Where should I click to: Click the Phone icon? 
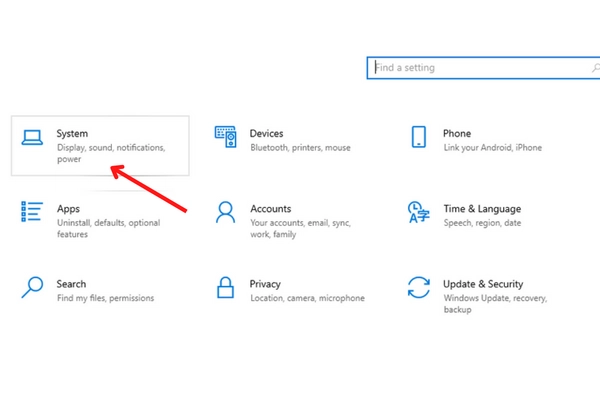(419, 137)
